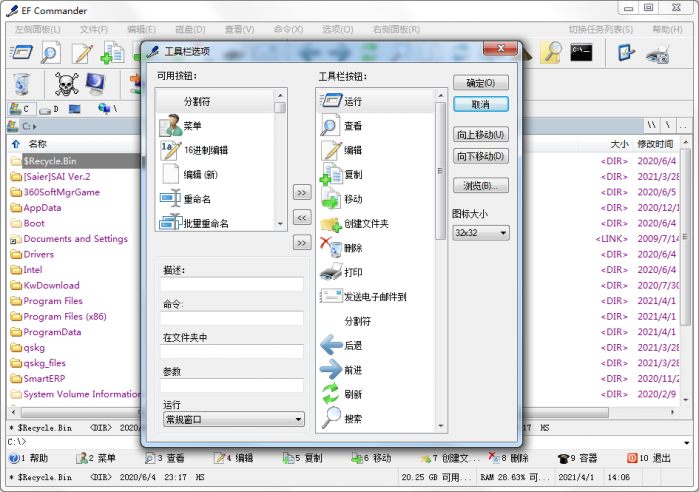The image size is (699, 492).
Task: Select SmartERP folder
Action: [x=44, y=378]
